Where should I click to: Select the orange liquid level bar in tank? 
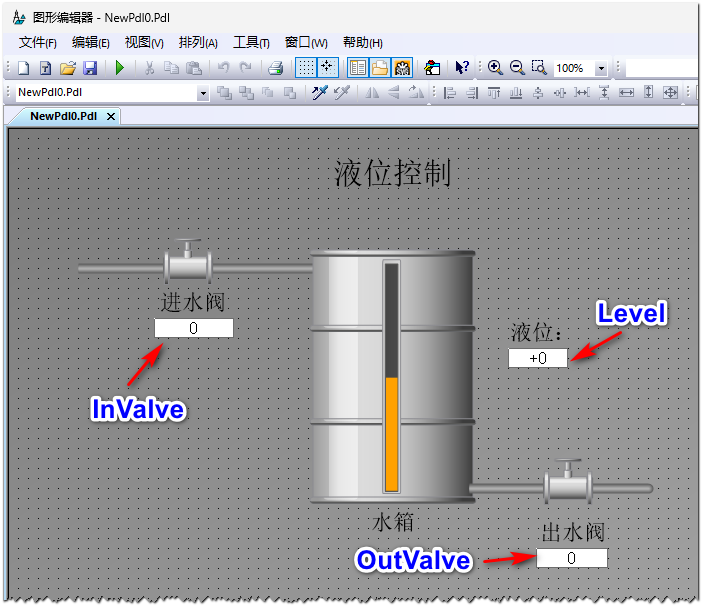[392, 434]
